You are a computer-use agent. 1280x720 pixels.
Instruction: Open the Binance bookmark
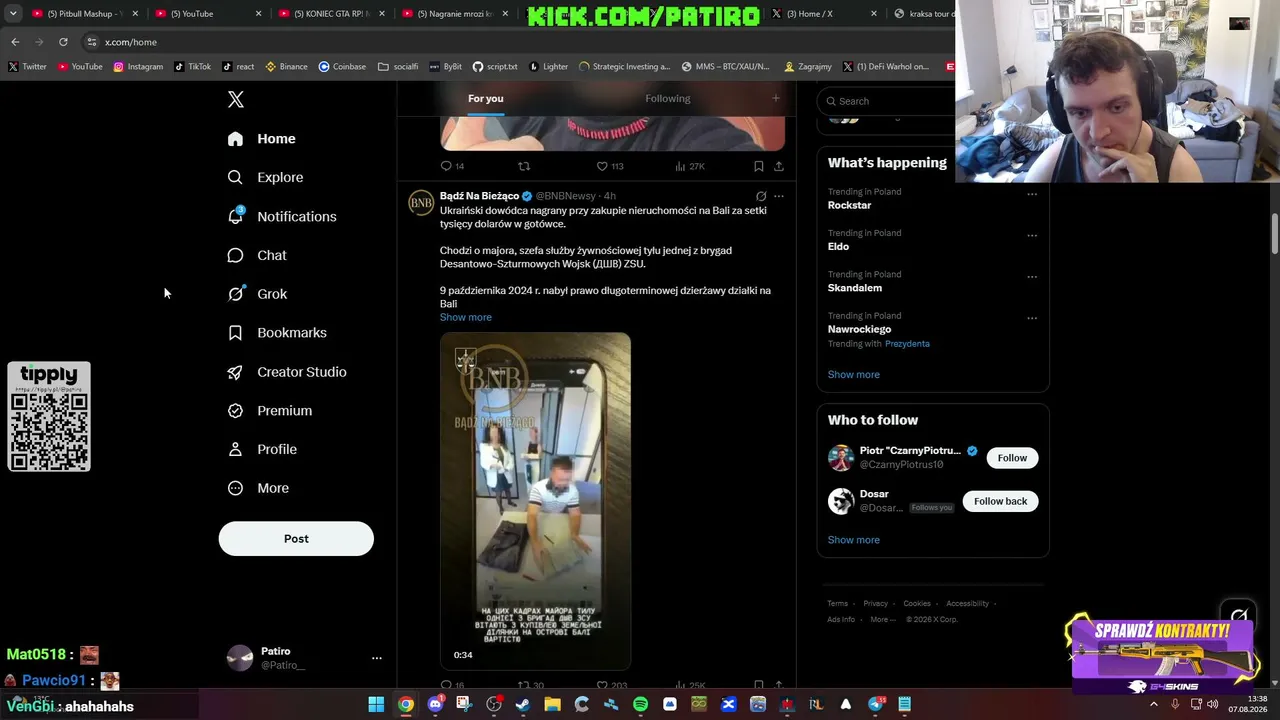(286, 67)
